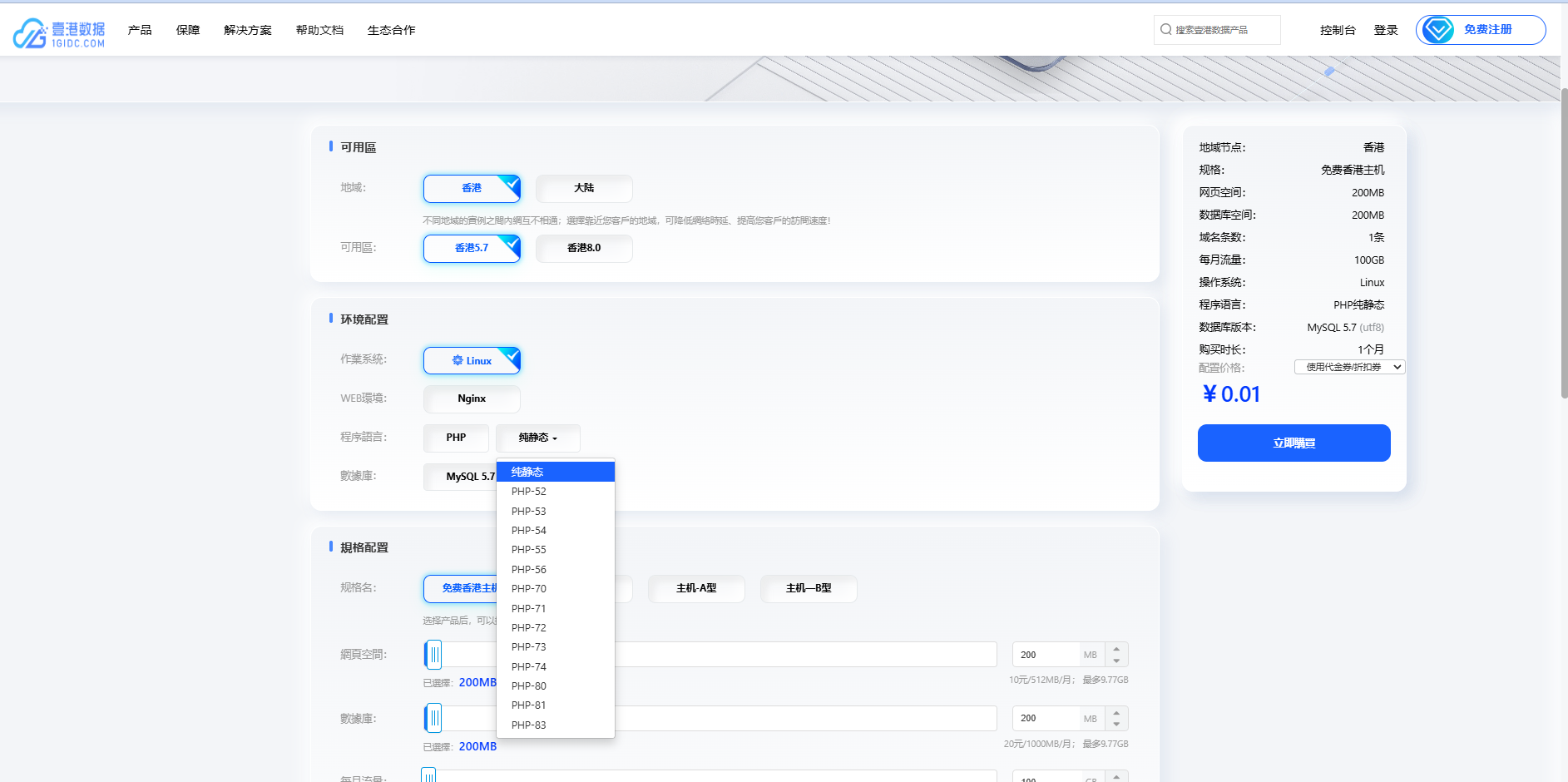1568x782 pixels.
Task: Open the coupon 使用代金券/折扣券 dropdown
Action: coord(1349,367)
